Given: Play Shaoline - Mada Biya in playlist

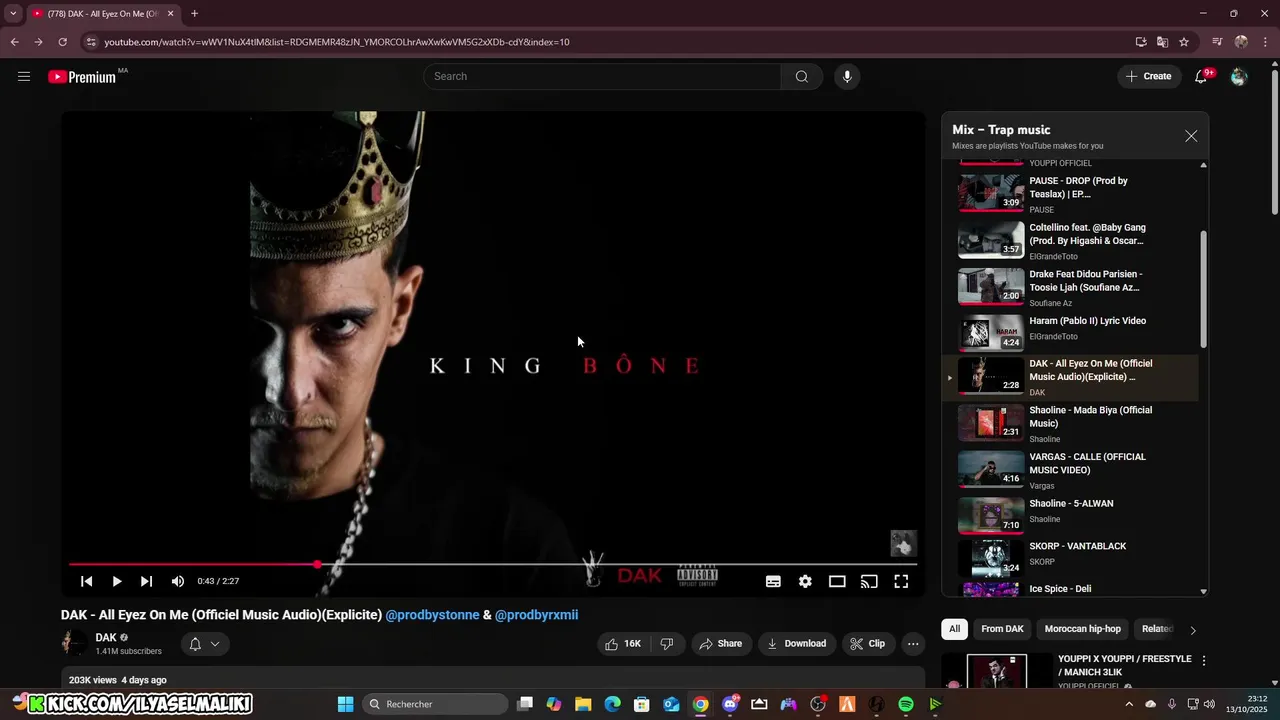Looking at the screenshot, I should (x=1070, y=424).
